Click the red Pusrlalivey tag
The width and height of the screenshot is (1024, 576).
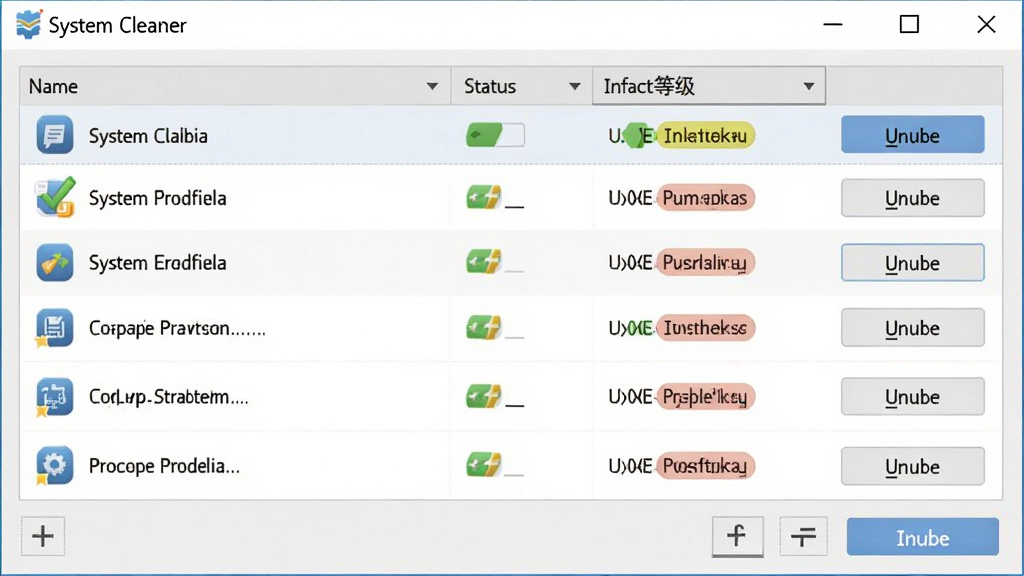pyautogui.click(x=705, y=263)
